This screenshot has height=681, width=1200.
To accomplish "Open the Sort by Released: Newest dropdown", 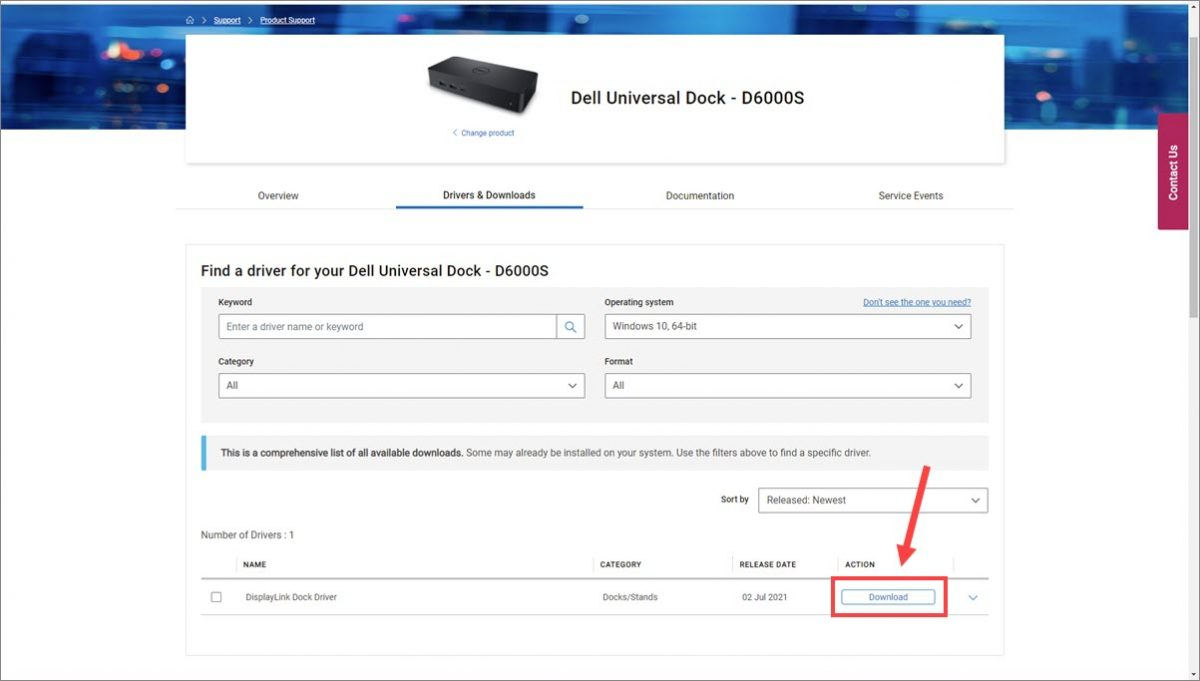I will click(872, 500).
